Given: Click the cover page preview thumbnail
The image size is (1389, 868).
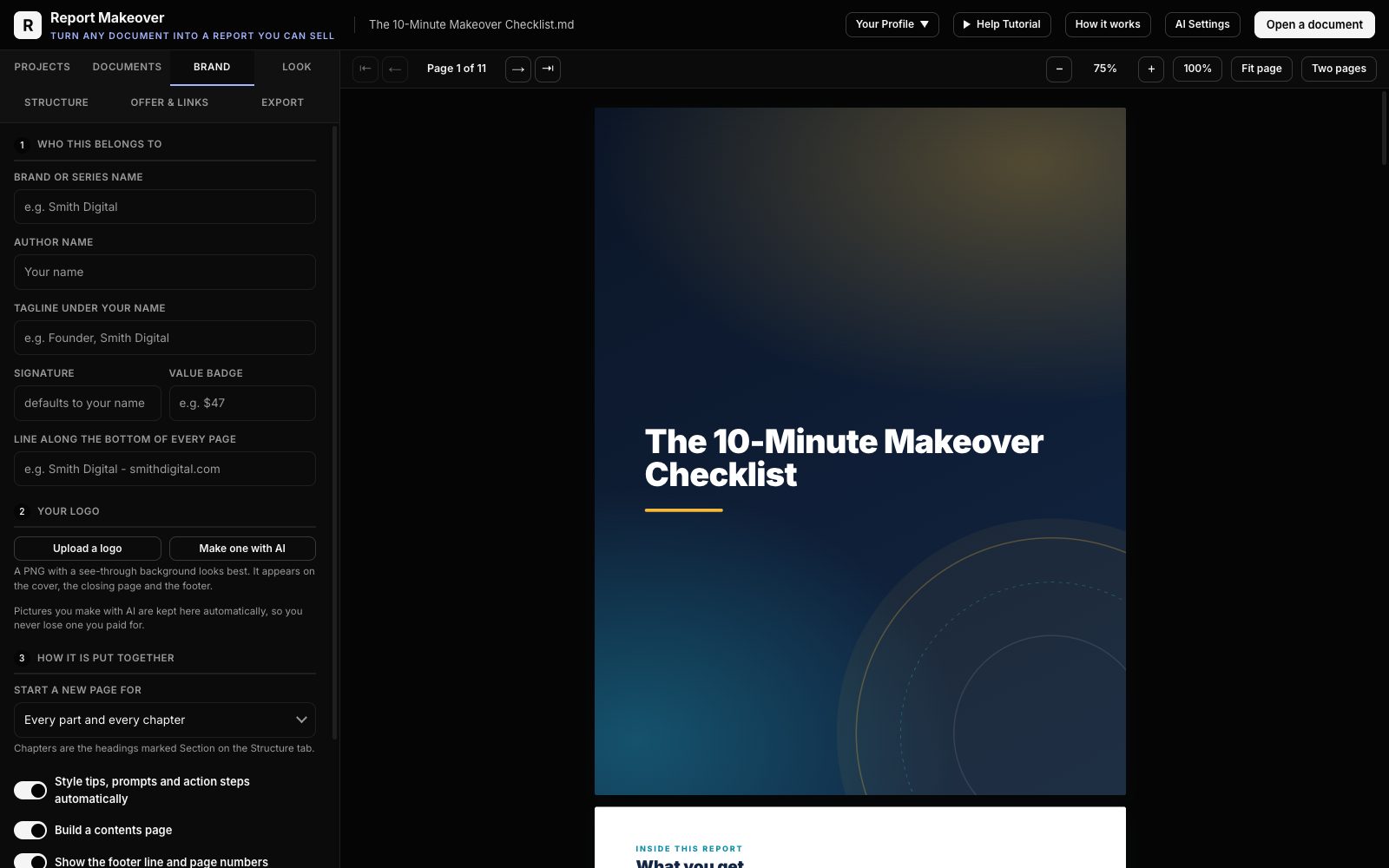Looking at the screenshot, I should [860, 451].
